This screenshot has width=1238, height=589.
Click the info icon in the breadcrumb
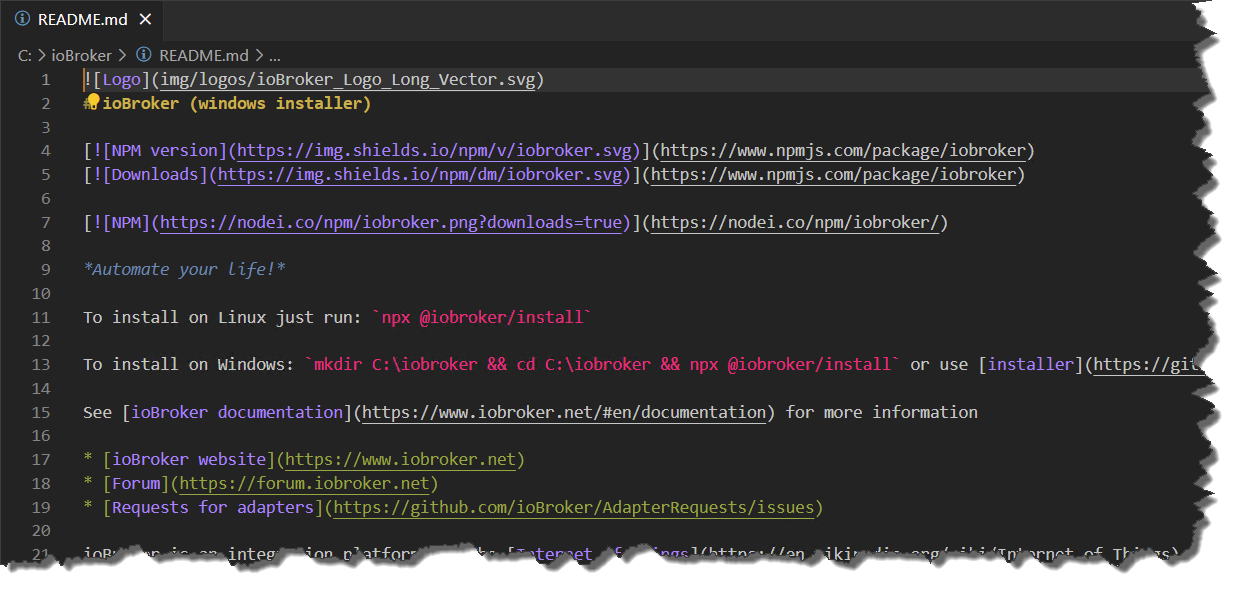point(143,55)
